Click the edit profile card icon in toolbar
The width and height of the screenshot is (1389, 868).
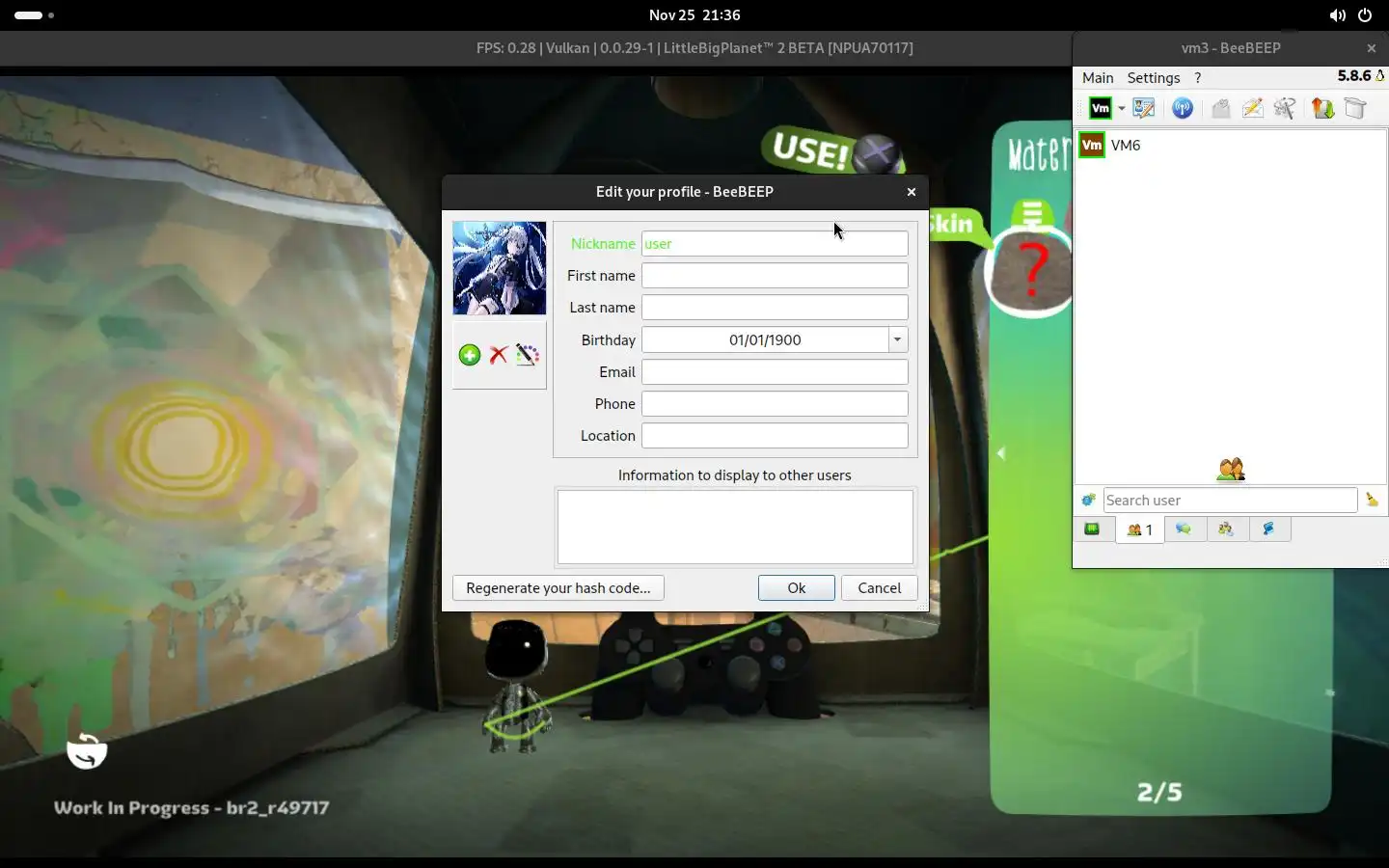[1144, 109]
